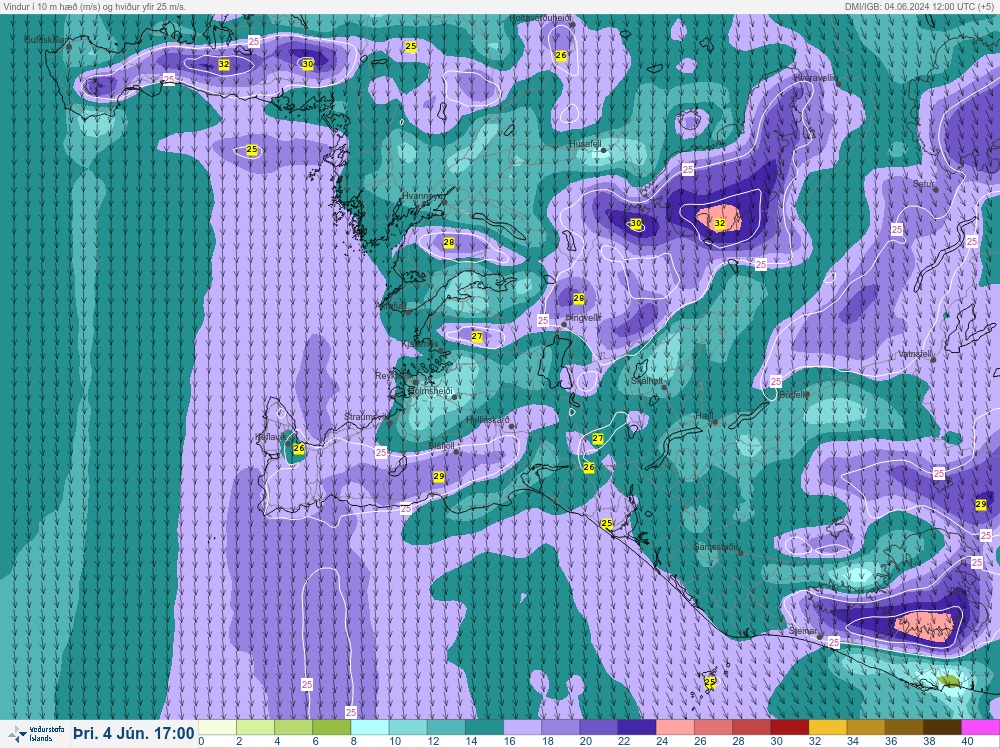Click the Hólmsheiði station label

tap(430, 390)
